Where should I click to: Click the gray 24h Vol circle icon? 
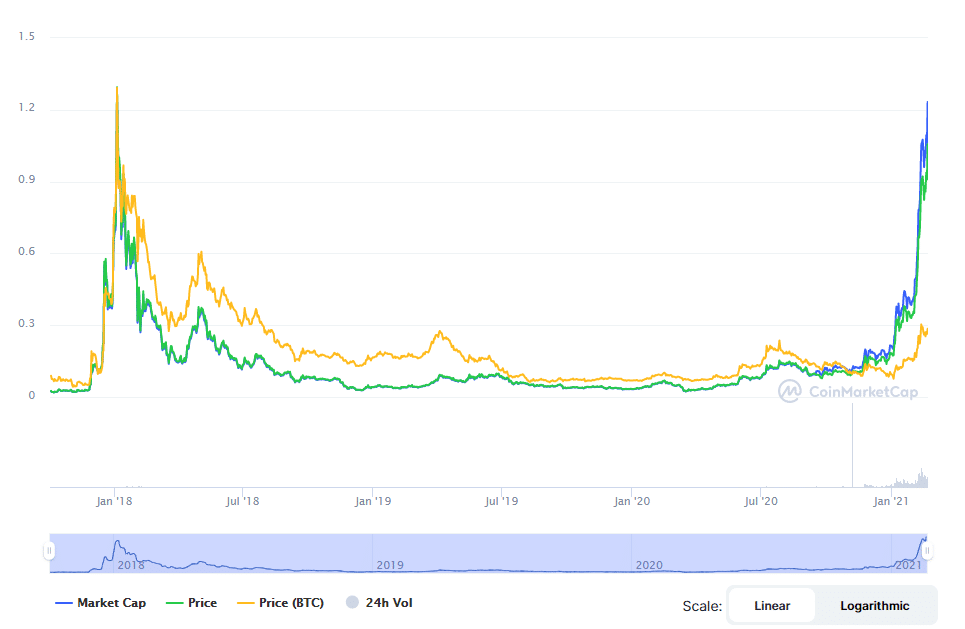[352, 603]
